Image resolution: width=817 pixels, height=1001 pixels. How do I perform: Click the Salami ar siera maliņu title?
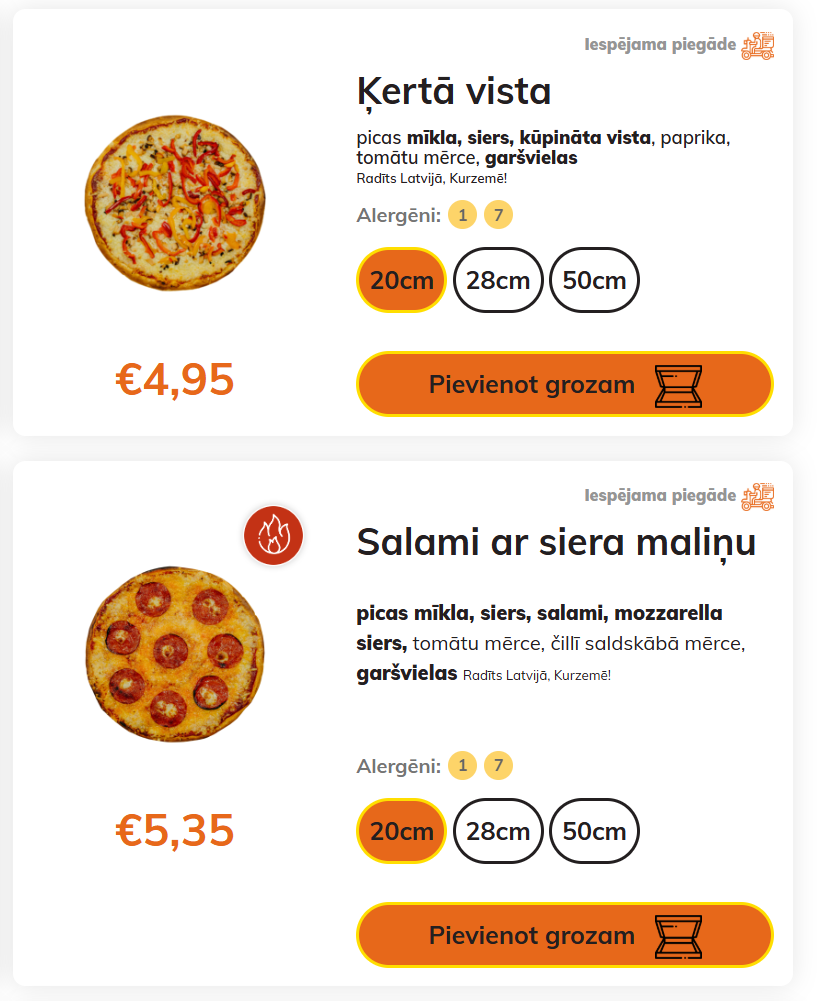click(x=556, y=543)
